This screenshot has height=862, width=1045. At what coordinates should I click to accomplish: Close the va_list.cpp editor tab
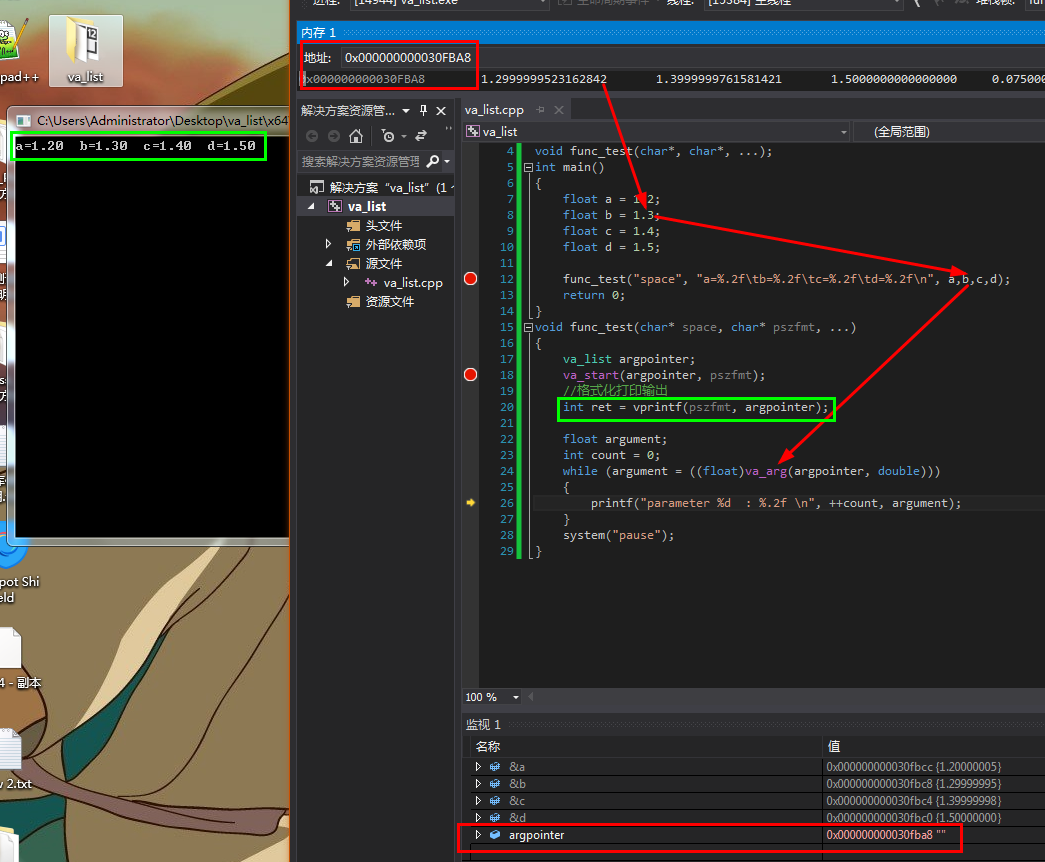coord(559,110)
